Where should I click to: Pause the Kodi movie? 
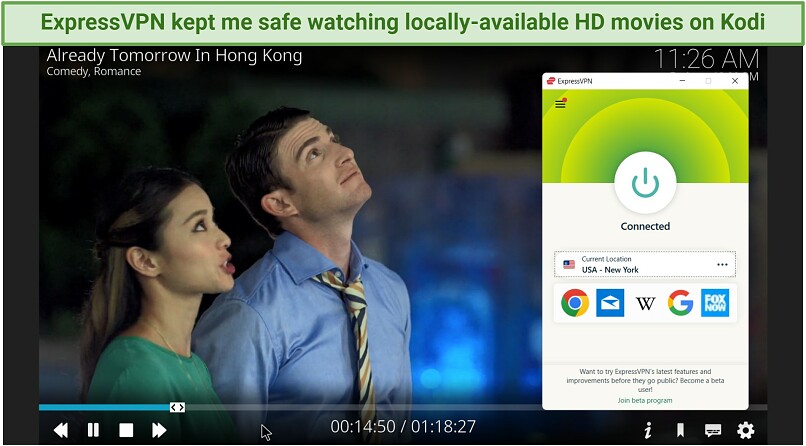click(x=93, y=430)
